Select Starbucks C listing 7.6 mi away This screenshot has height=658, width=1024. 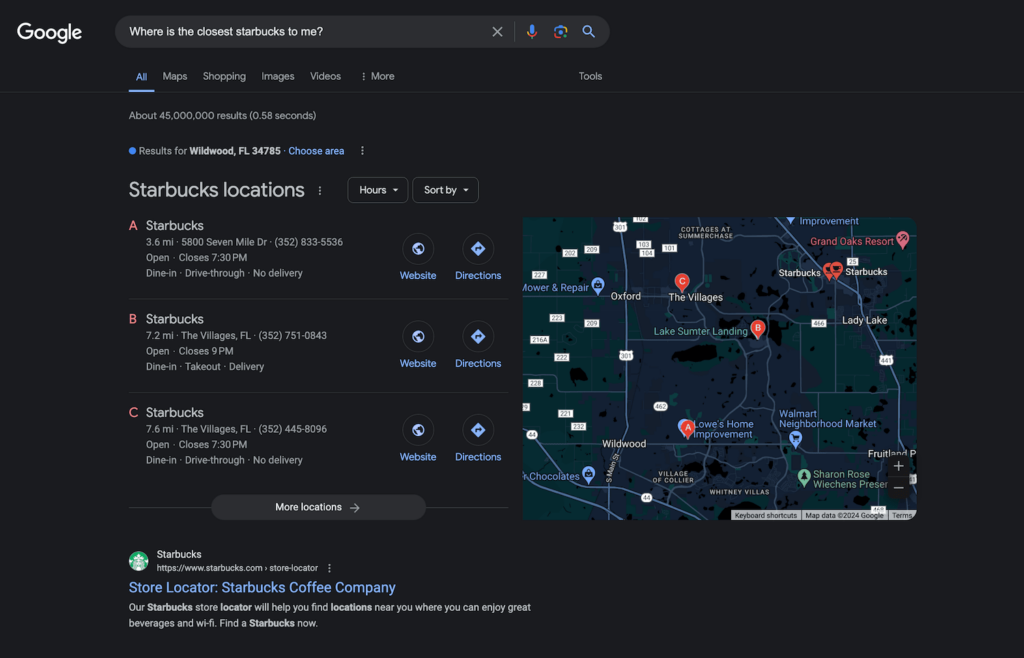(261, 436)
